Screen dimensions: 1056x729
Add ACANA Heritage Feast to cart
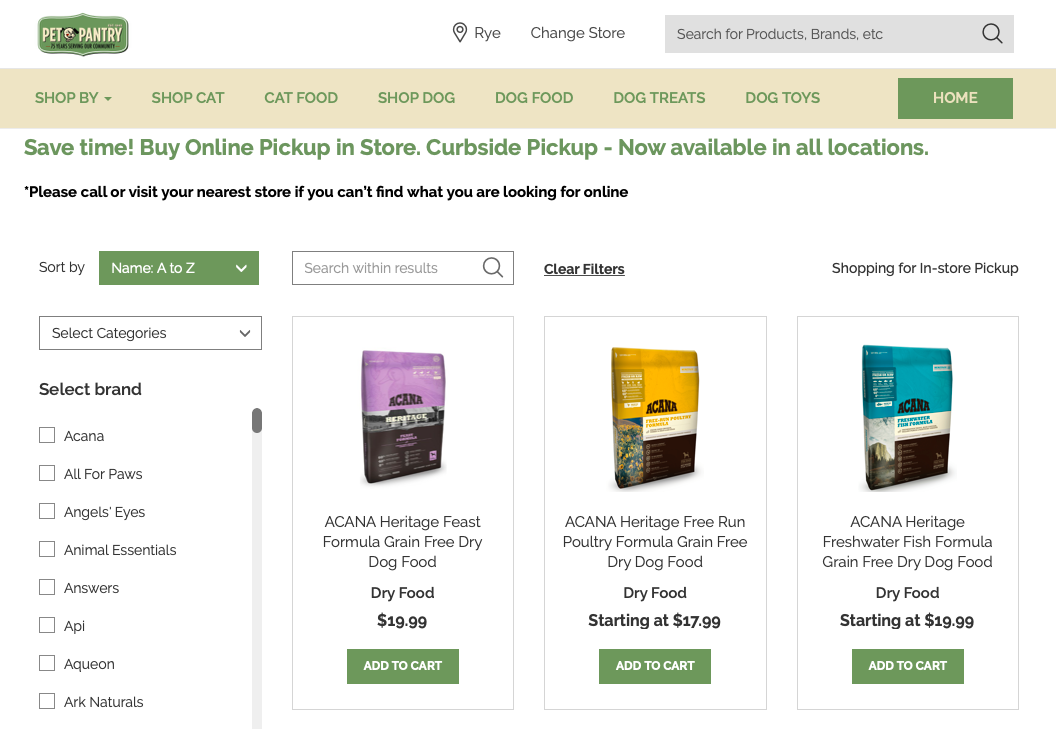(403, 666)
